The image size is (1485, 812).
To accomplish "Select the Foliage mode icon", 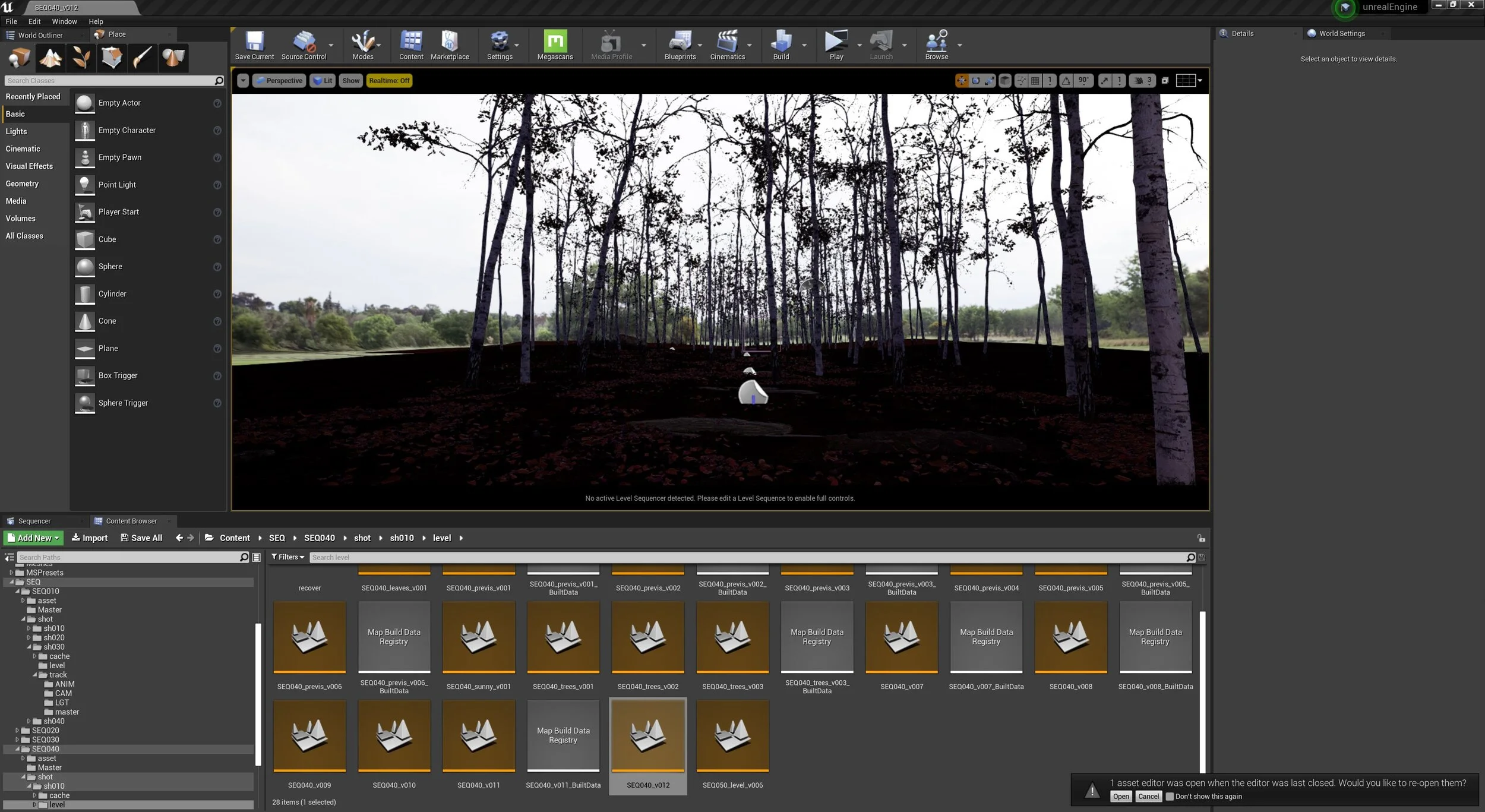I will click(81, 58).
